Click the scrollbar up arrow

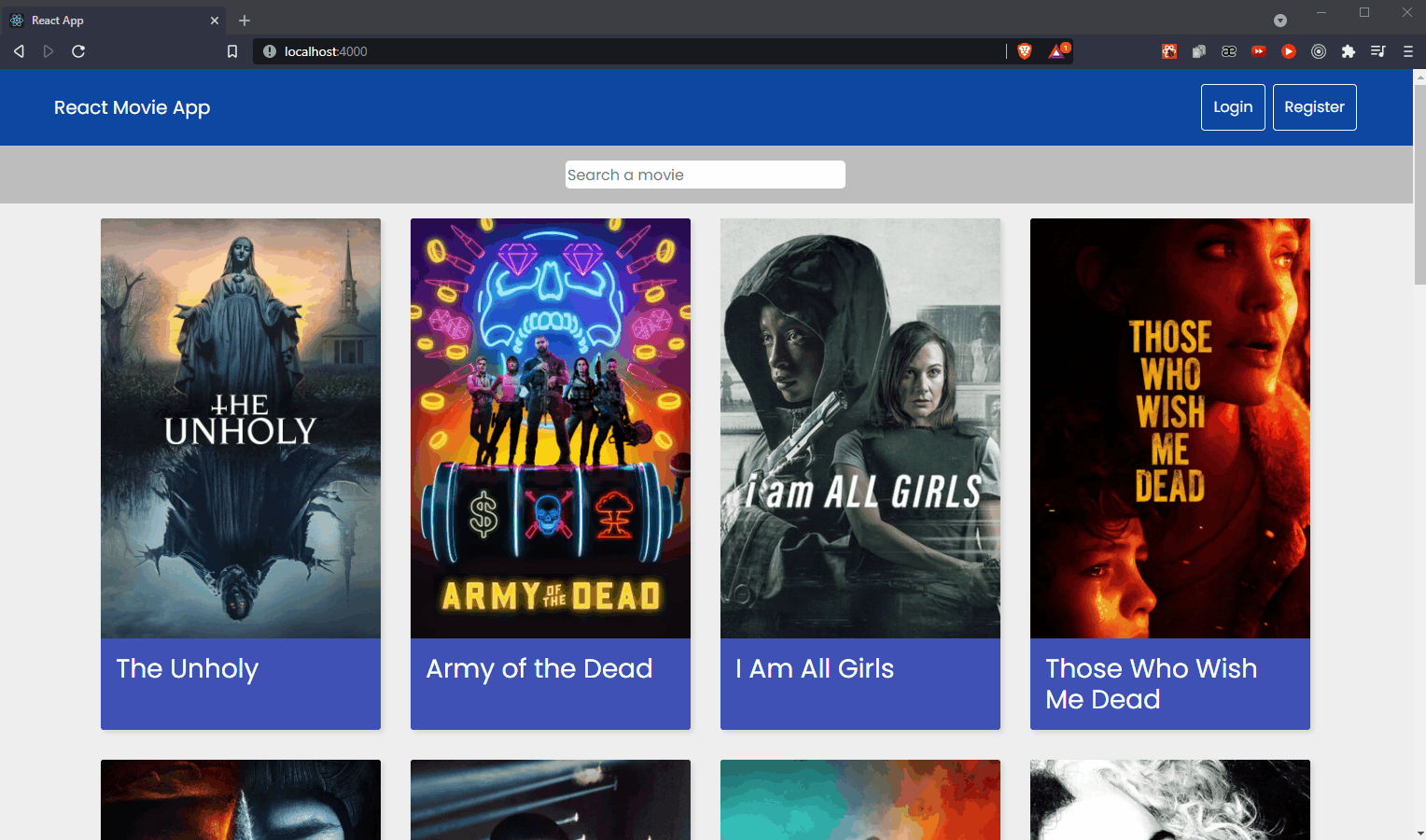pyautogui.click(x=1419, y=77)
